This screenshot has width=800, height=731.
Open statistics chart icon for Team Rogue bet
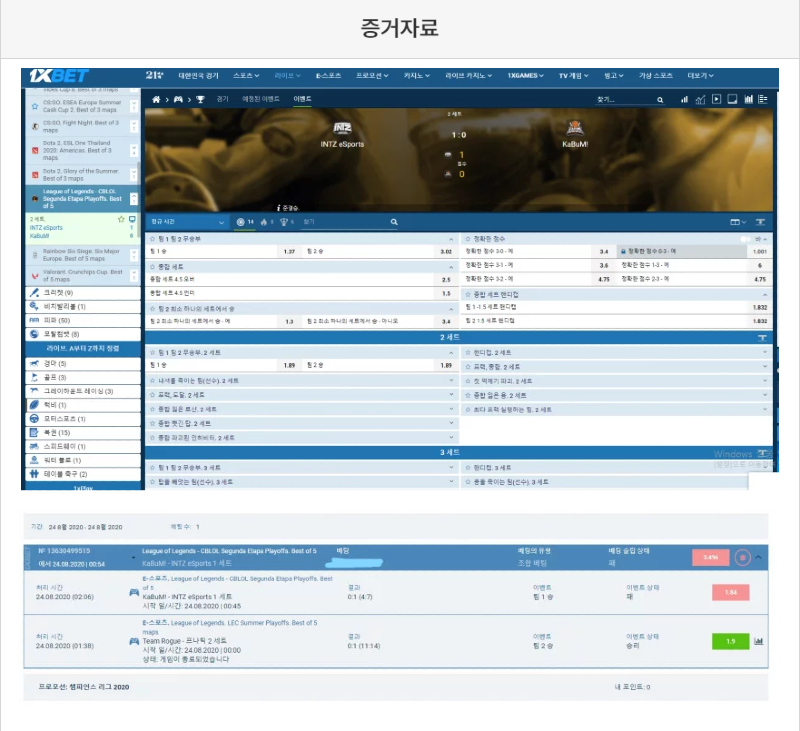tap(758, 641)
